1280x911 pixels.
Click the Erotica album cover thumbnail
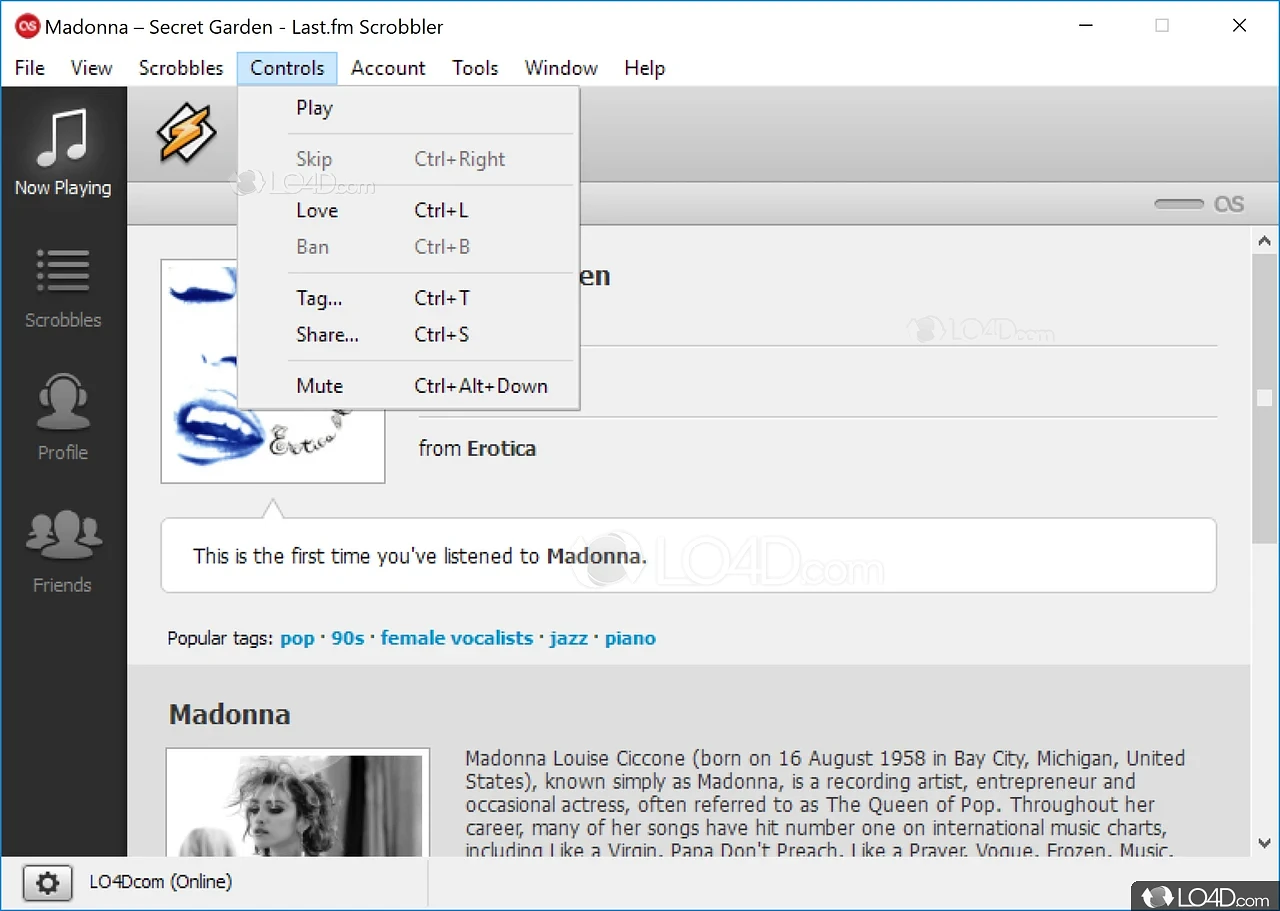[x=273, y=371]
